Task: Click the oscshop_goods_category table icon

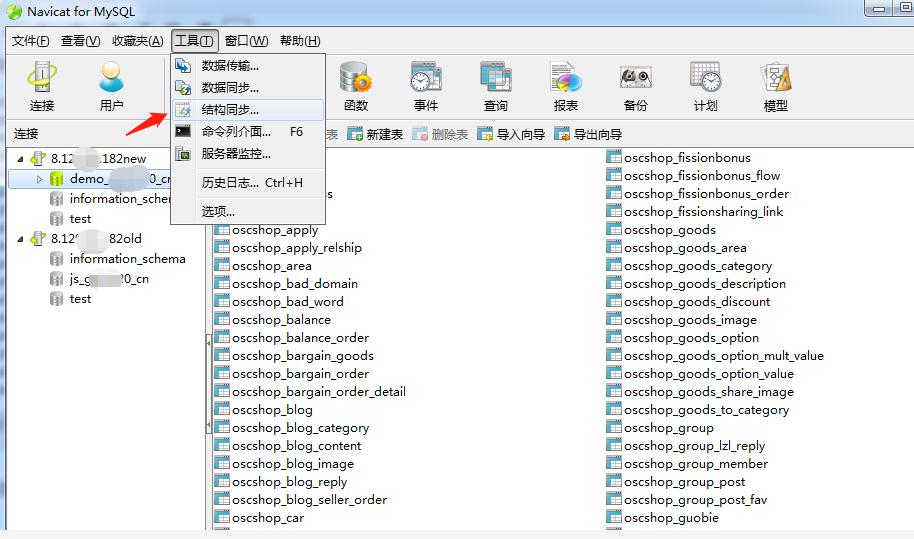Action: pyautogui.click(x=614, y=266)
